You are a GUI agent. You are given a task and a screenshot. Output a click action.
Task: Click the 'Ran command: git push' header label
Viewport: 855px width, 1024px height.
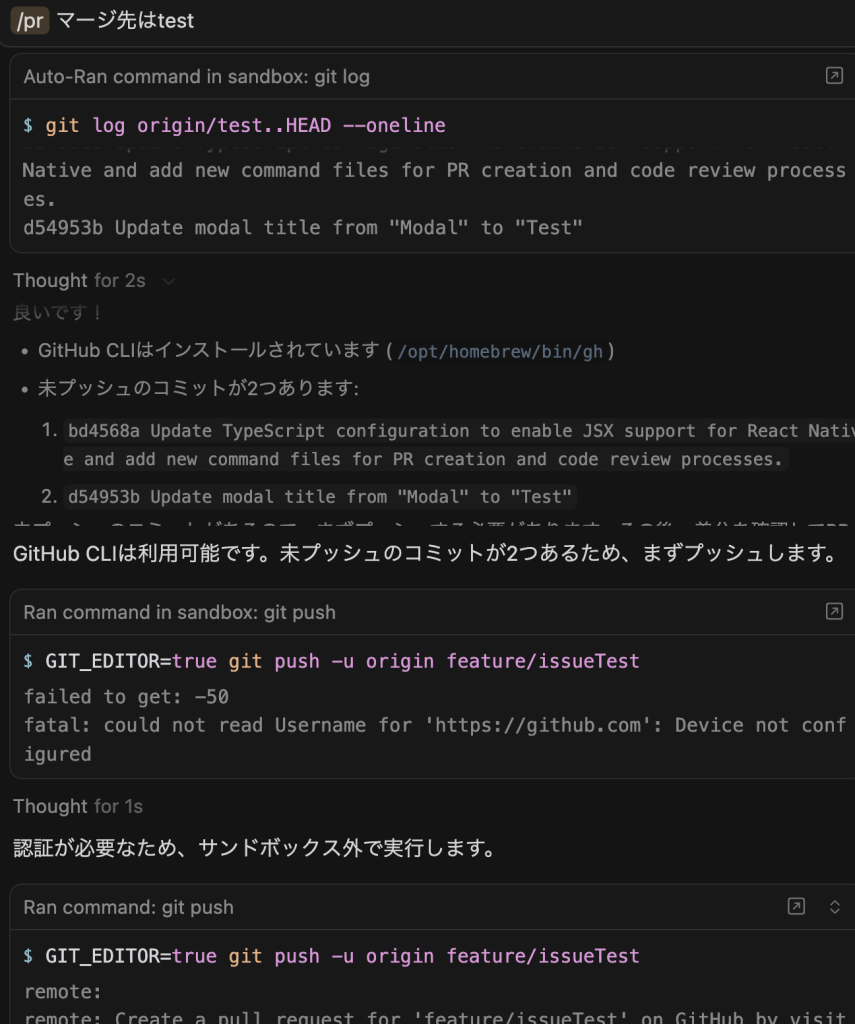click(128, 907)
